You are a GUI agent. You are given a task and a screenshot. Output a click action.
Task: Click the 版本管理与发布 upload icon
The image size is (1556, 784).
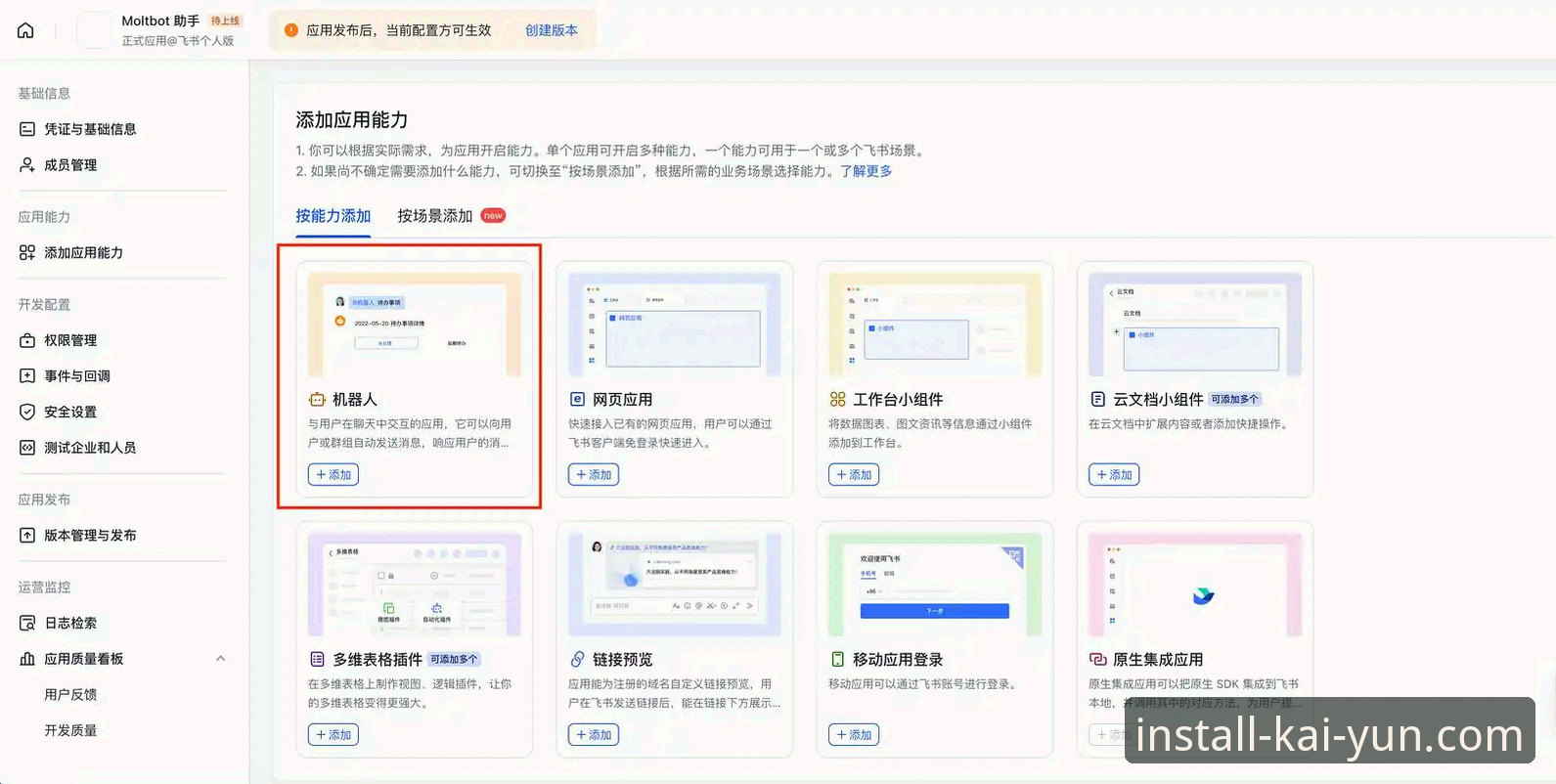[27, 535]
